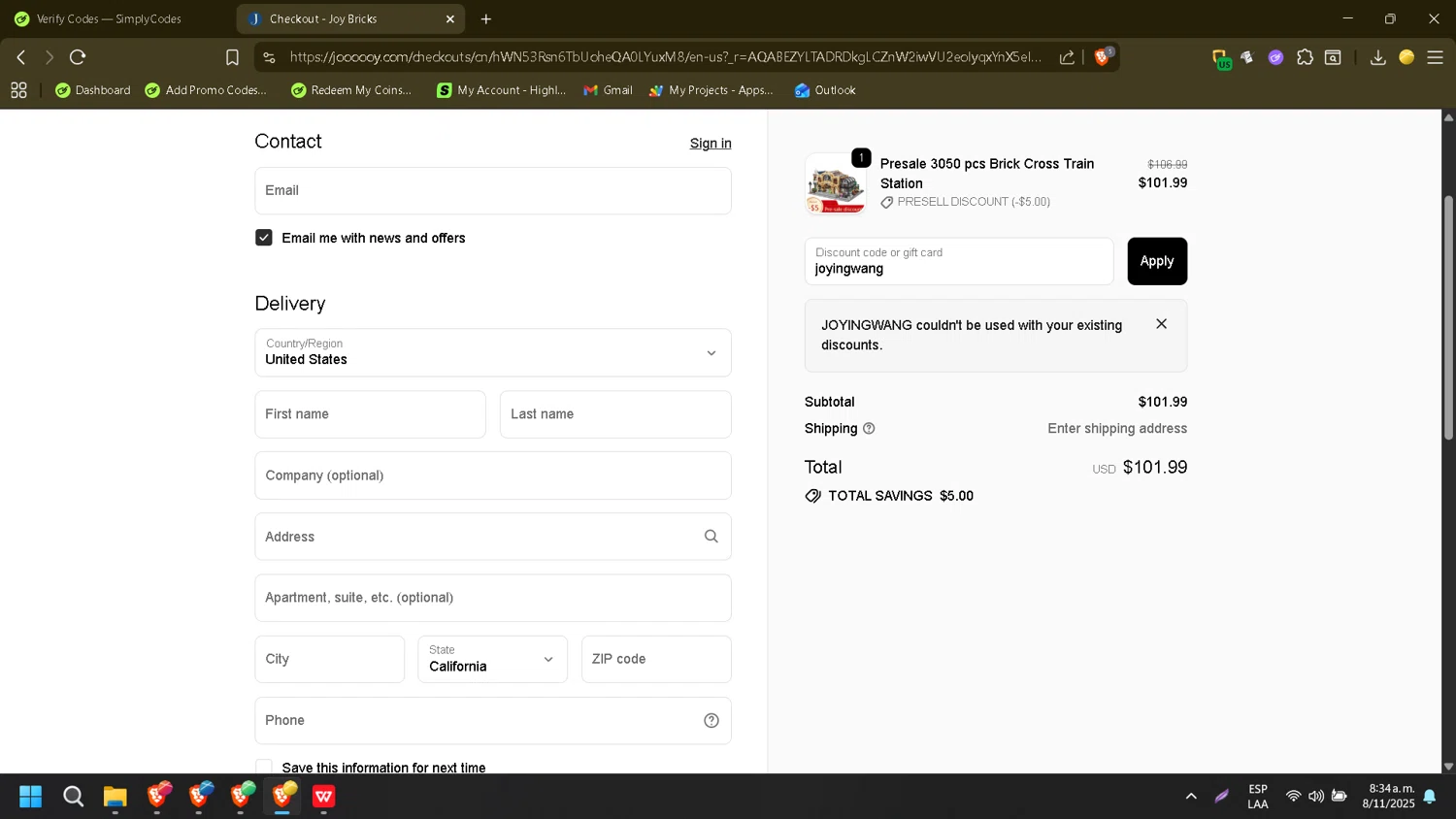
Task: Switch to Verify Codes SimplyCodes tab
Action: point(109,18)
